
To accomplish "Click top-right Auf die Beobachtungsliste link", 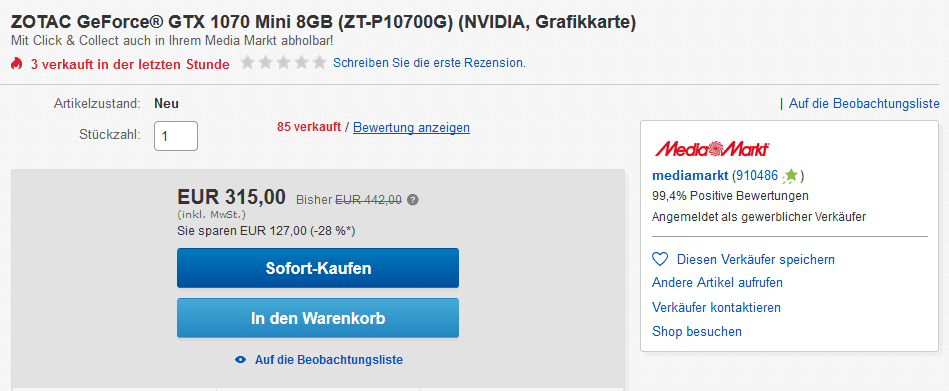I will [x=864, y=104].
